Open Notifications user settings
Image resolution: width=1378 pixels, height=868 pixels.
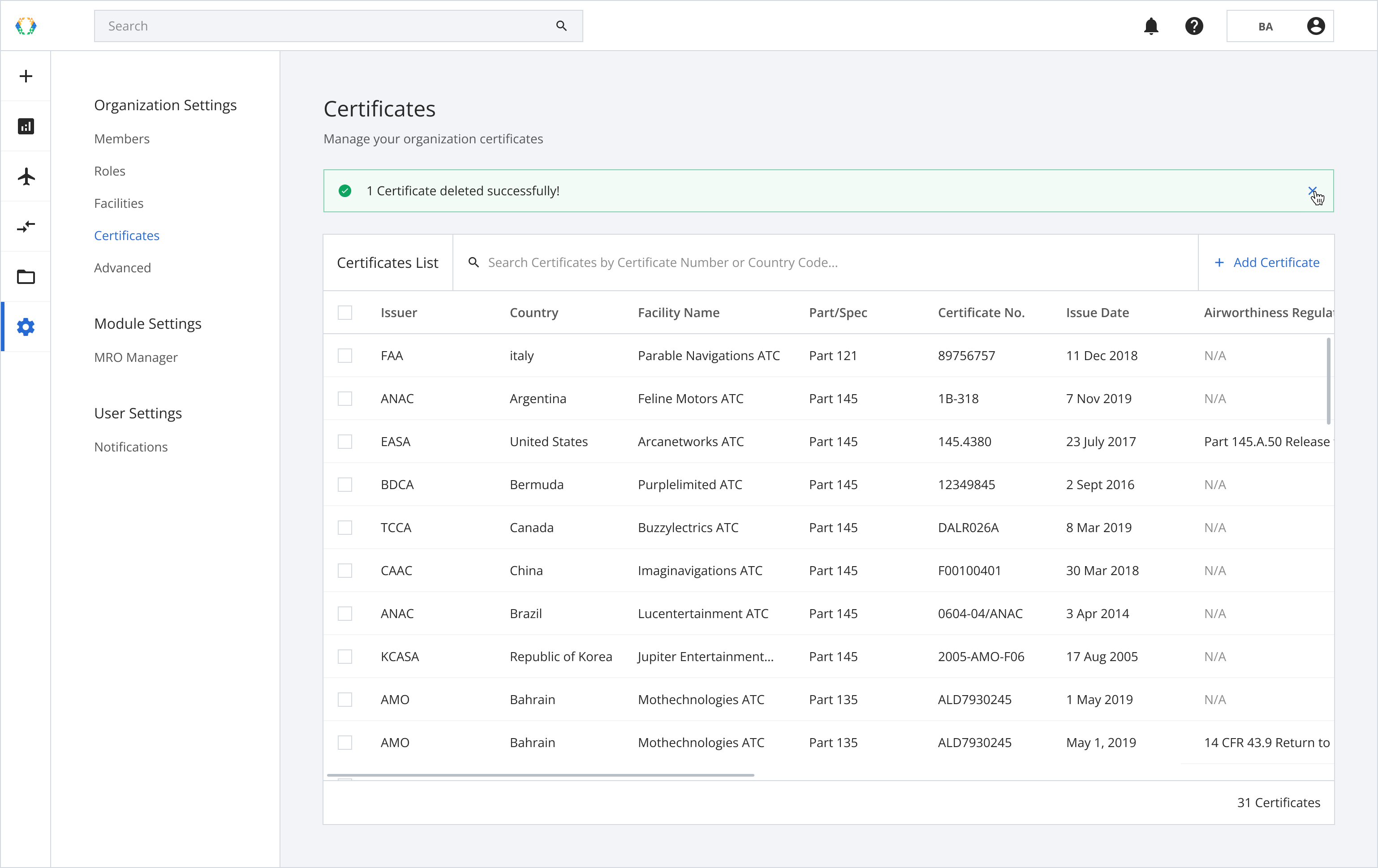tap(131, 446)
